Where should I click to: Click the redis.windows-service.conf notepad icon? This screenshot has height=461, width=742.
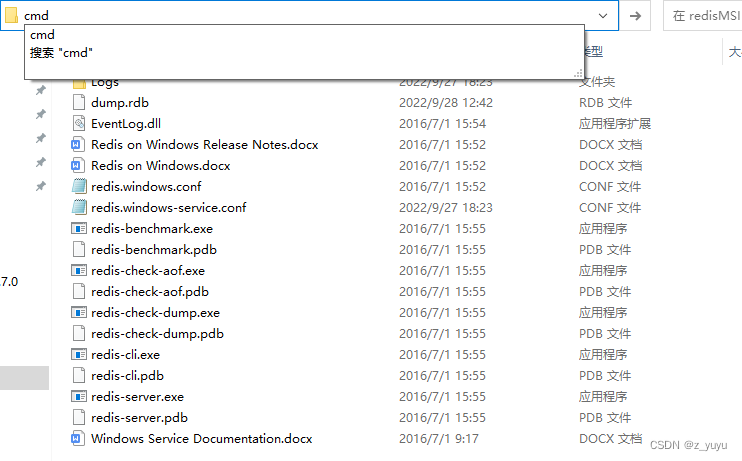[79, 207]
